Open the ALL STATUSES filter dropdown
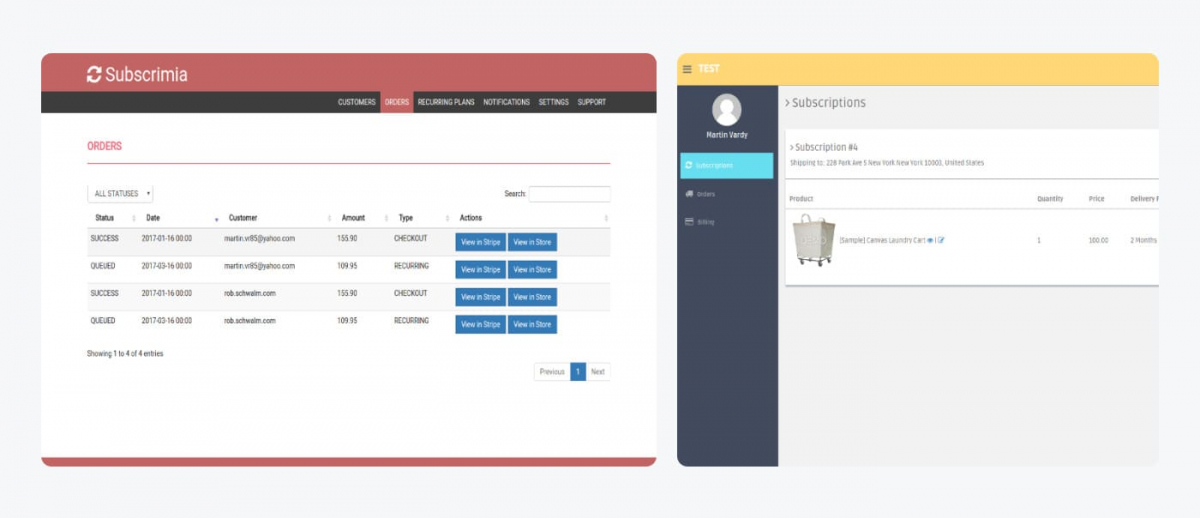 120,194
